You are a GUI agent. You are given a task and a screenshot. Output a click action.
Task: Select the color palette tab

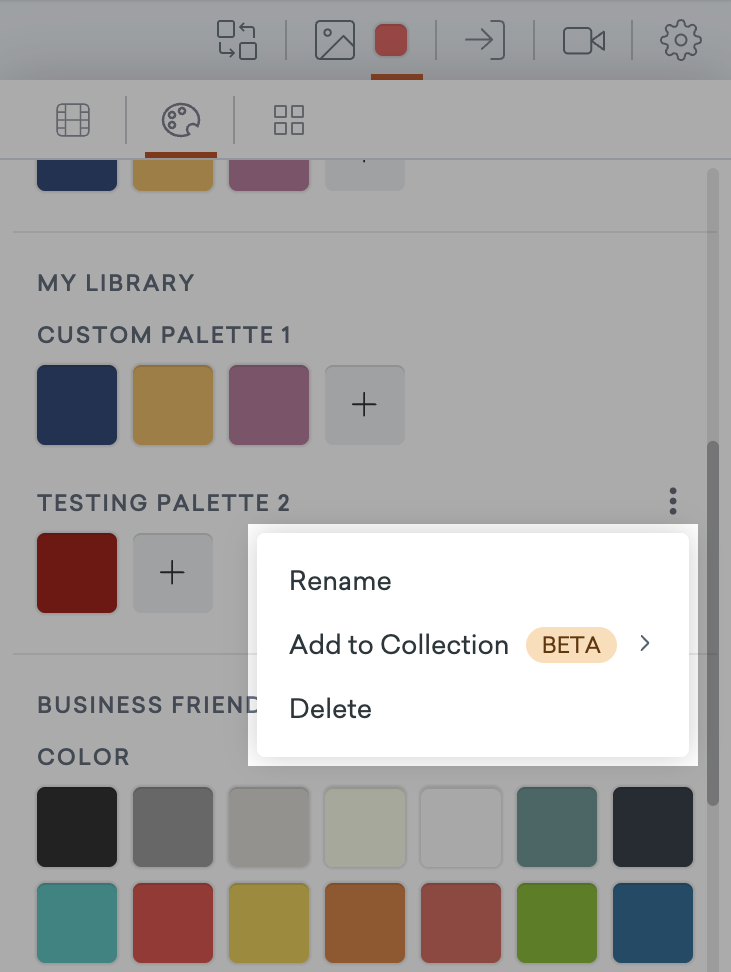(181, 120)
